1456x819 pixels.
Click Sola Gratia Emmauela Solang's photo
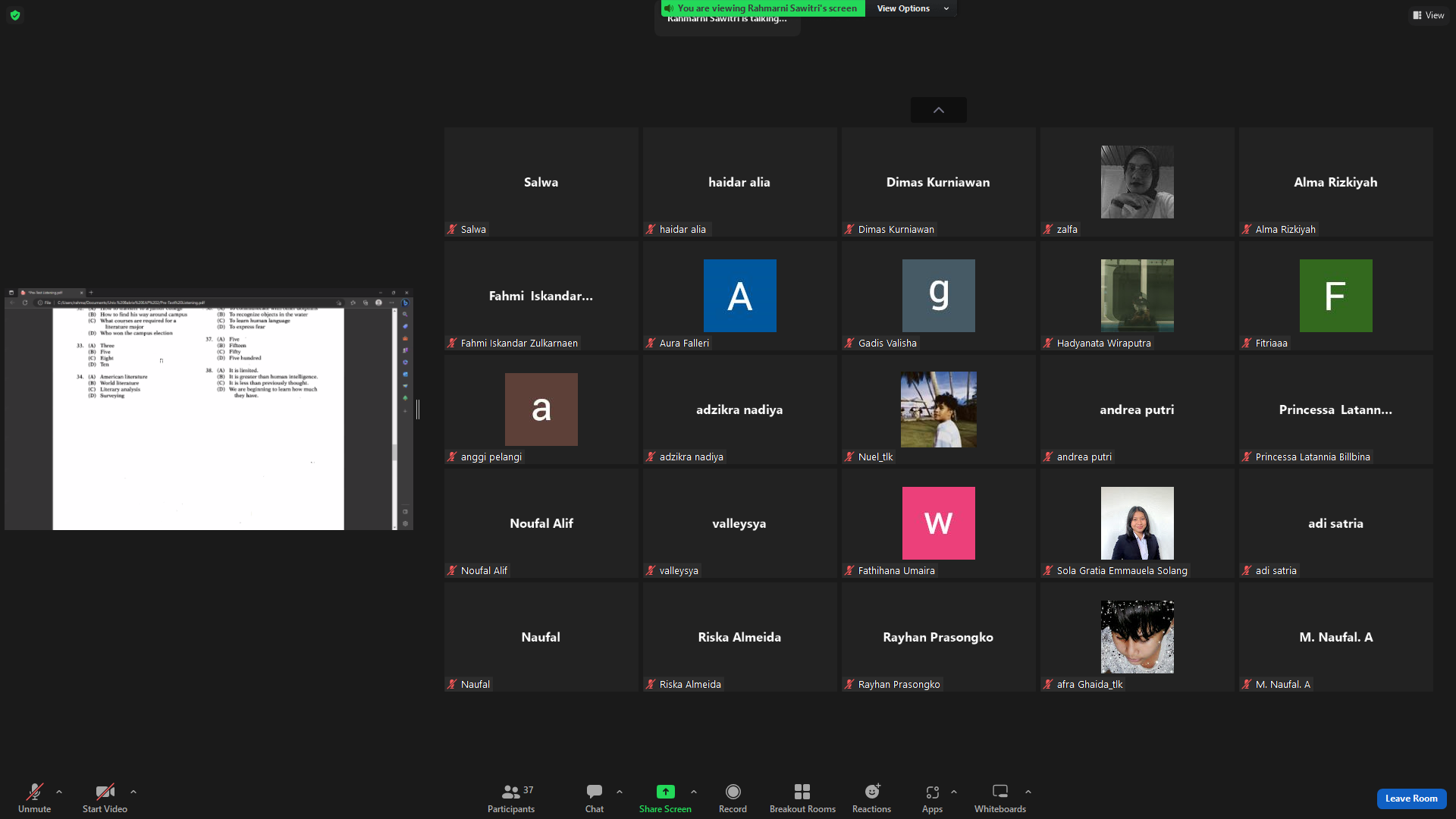pos(1137,523)
